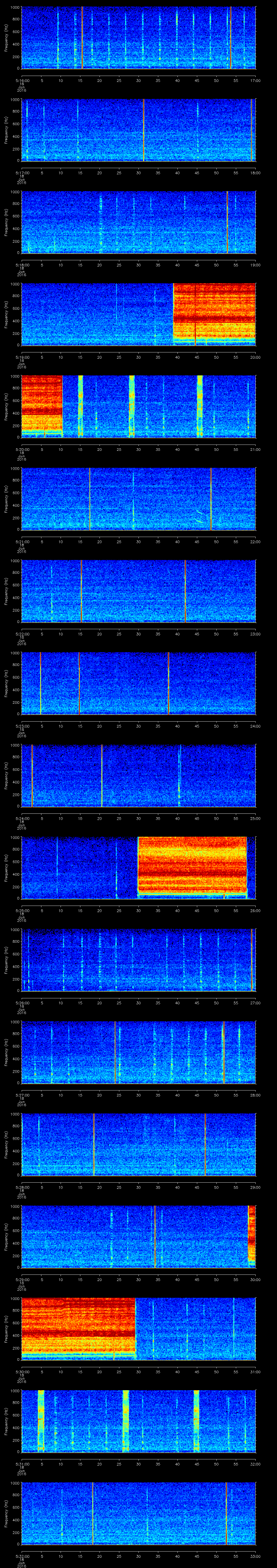
Task: Click the 5:28:00 start time label
Action: 22,1187
